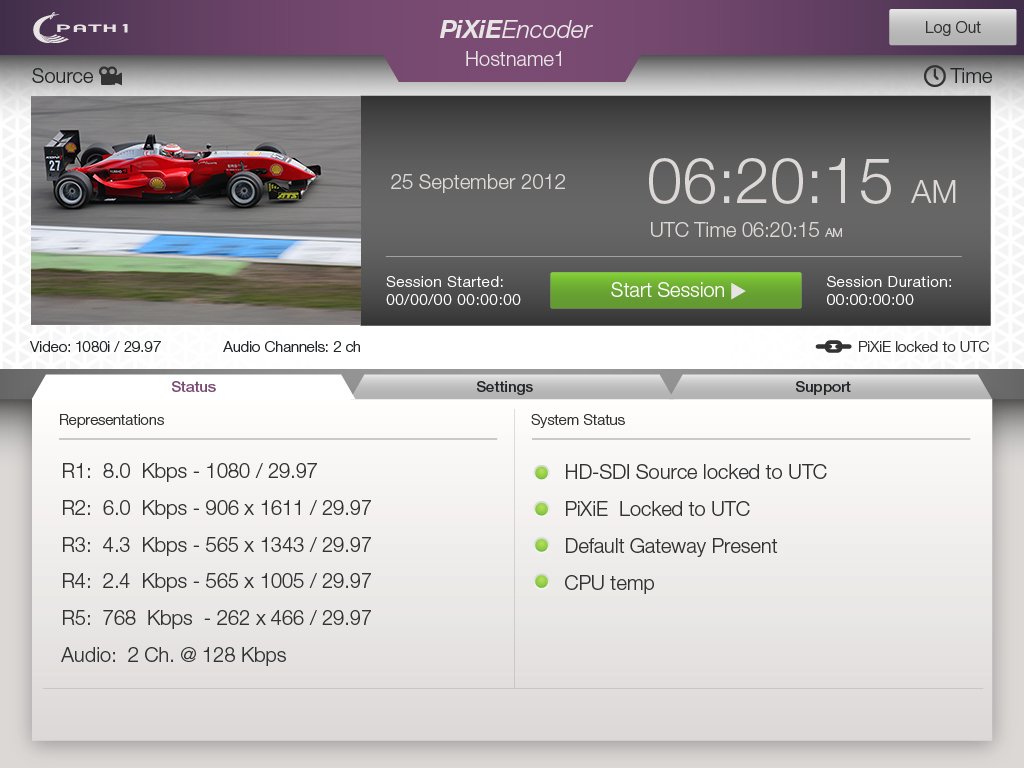This screenshot has width=1024, height=768.
Task: Start the encoding session
Action: tap(676, 290)
